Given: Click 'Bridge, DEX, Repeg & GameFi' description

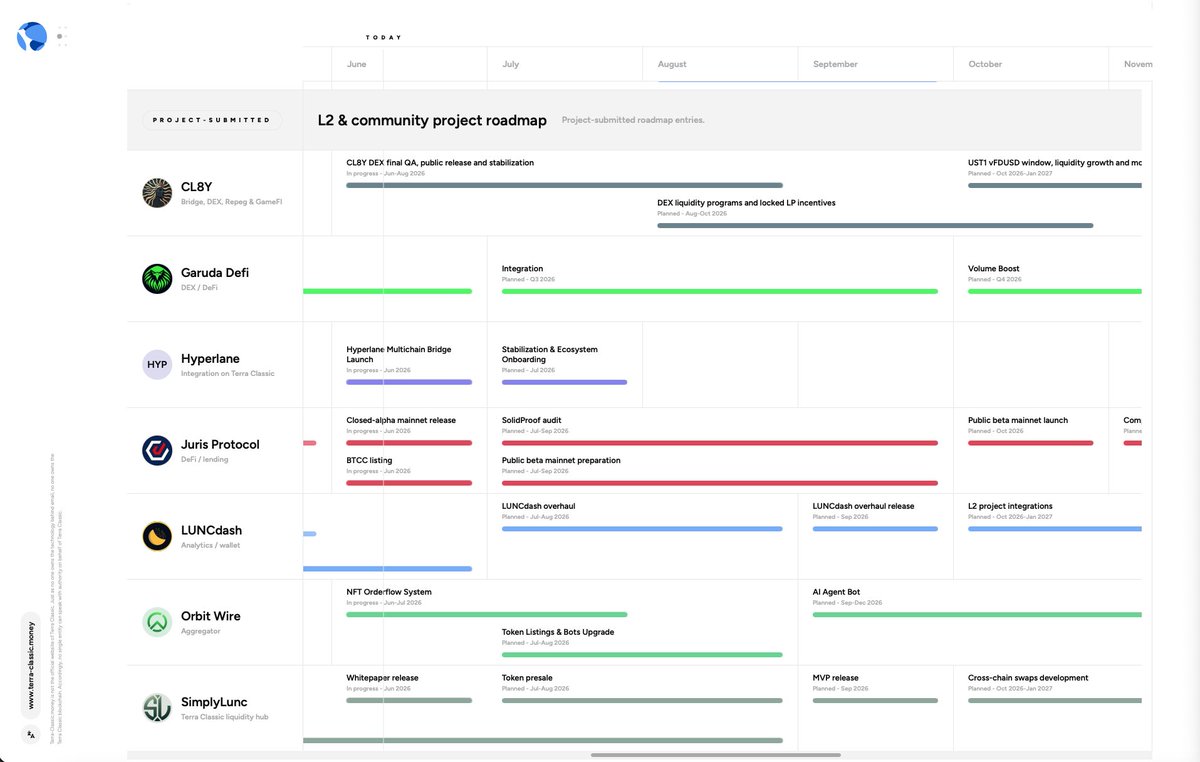Looking at the screenshot, I should (232, 202).
